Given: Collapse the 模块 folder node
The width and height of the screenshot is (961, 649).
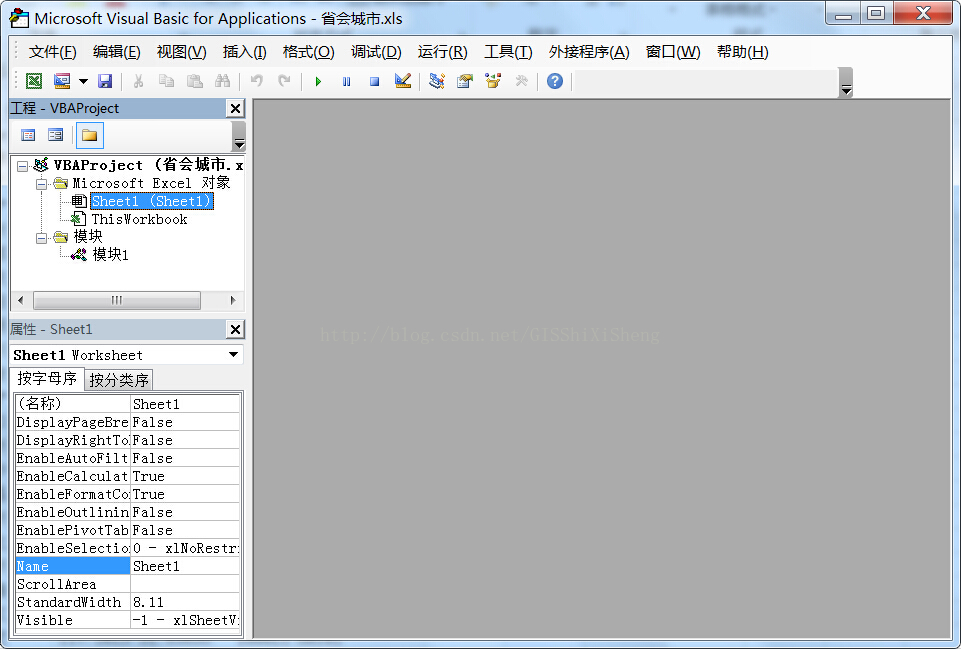Looking at the screenshot, I should click(x=41, y=238).
